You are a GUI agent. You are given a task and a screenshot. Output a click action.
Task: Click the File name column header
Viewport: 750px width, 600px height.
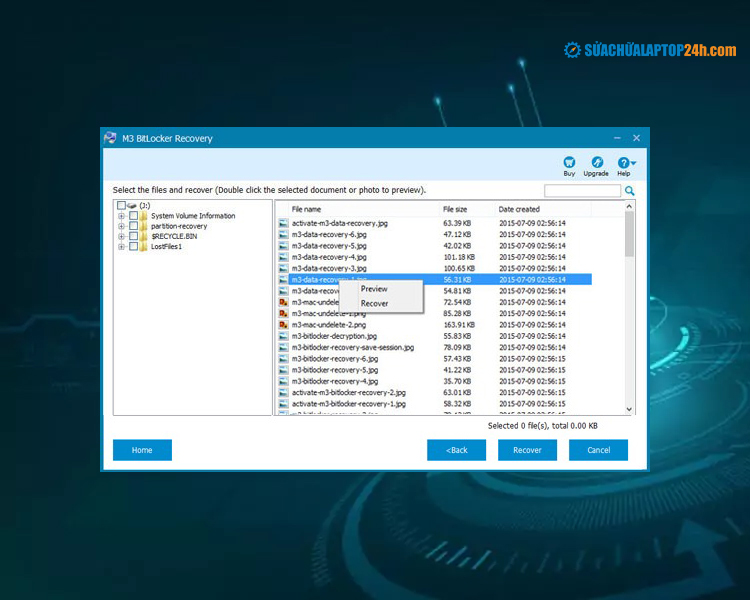(364, 209)
